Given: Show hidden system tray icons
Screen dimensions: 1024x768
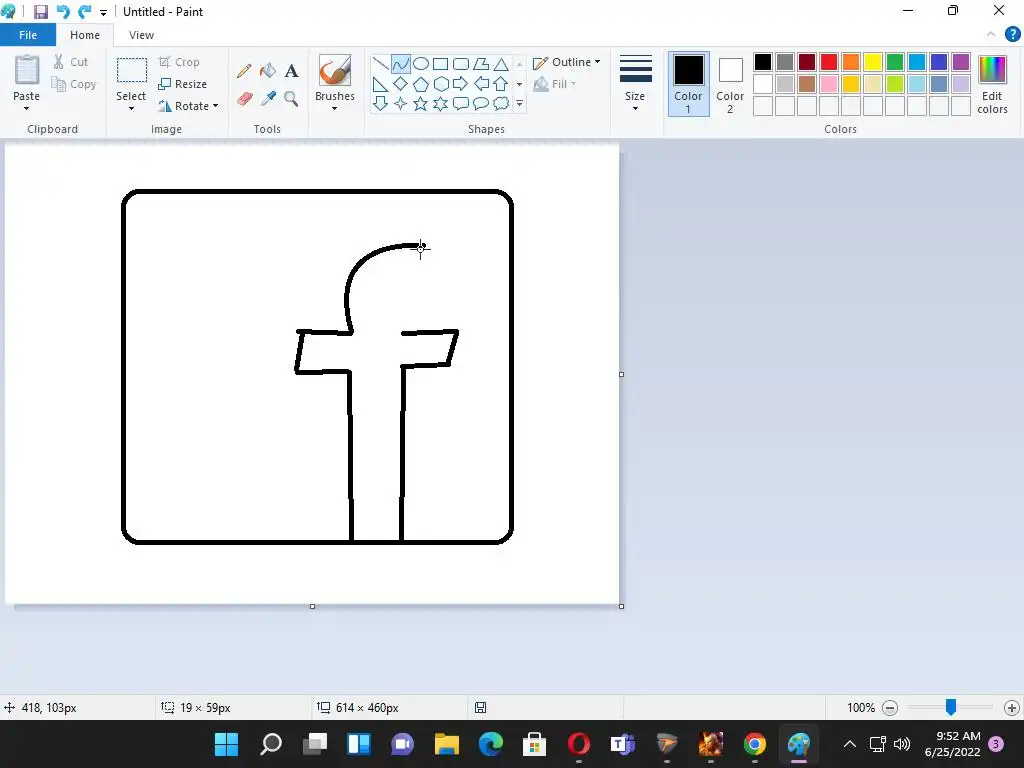Looking at the screenshot, I should coord(850,744).
